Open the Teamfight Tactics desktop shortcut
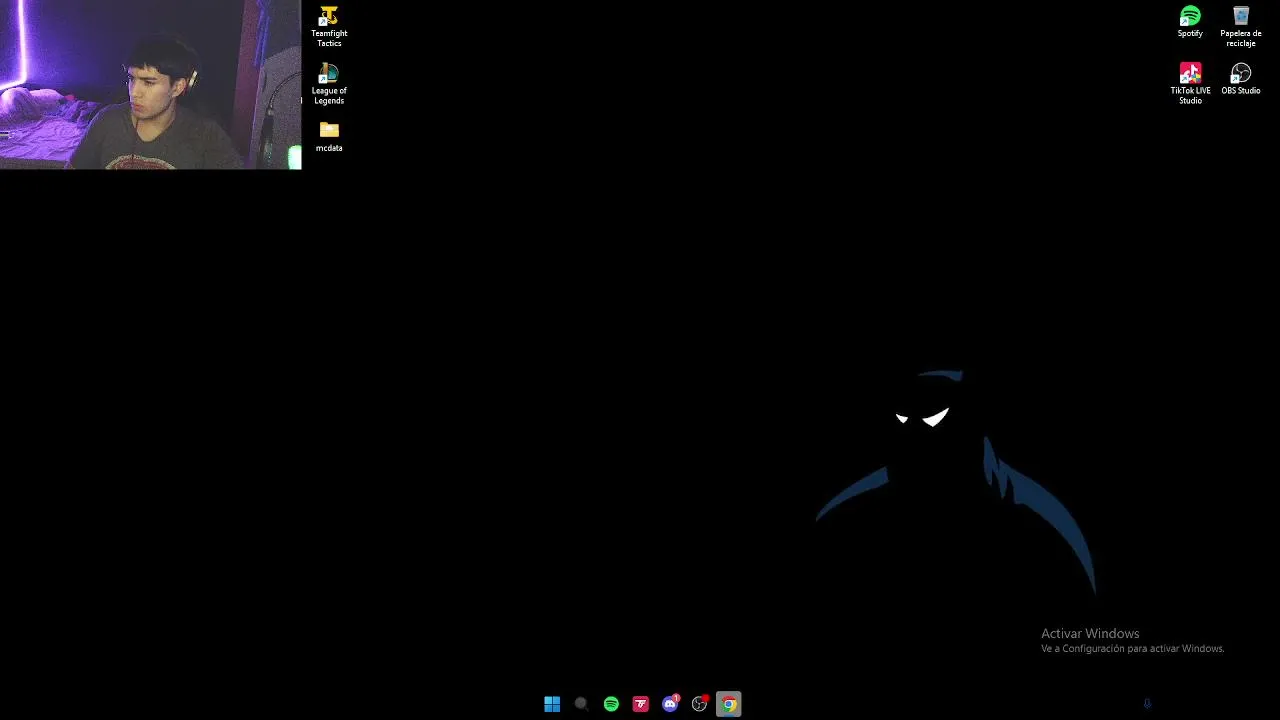This screenshot has height=720, width=1280. [329, 26]
